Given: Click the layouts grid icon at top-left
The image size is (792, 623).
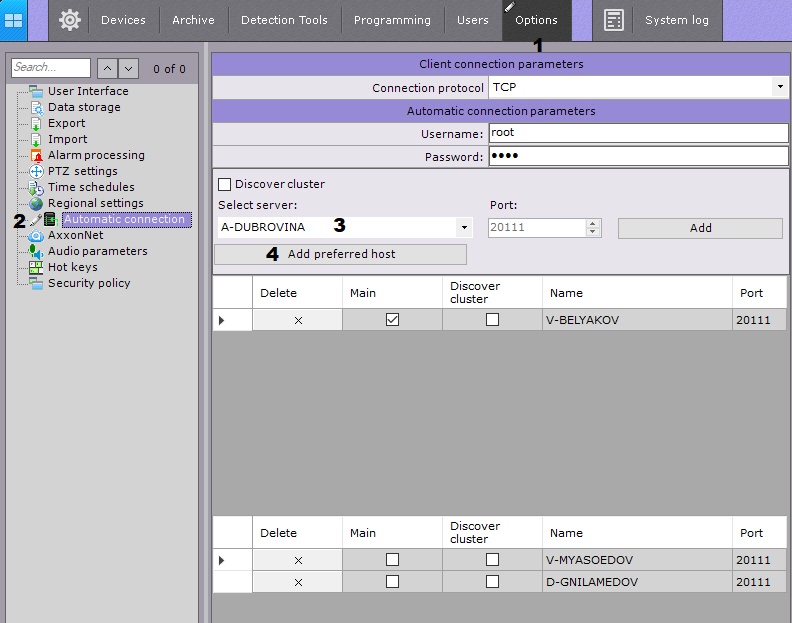Looking at the screenshot, I should click(x=14, y=20).
